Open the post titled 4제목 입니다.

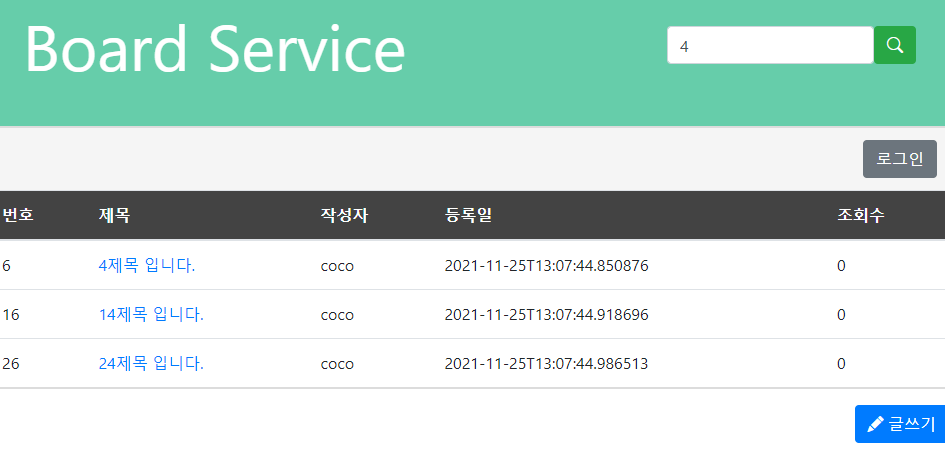pyautogui.click(x=146, y=266)
